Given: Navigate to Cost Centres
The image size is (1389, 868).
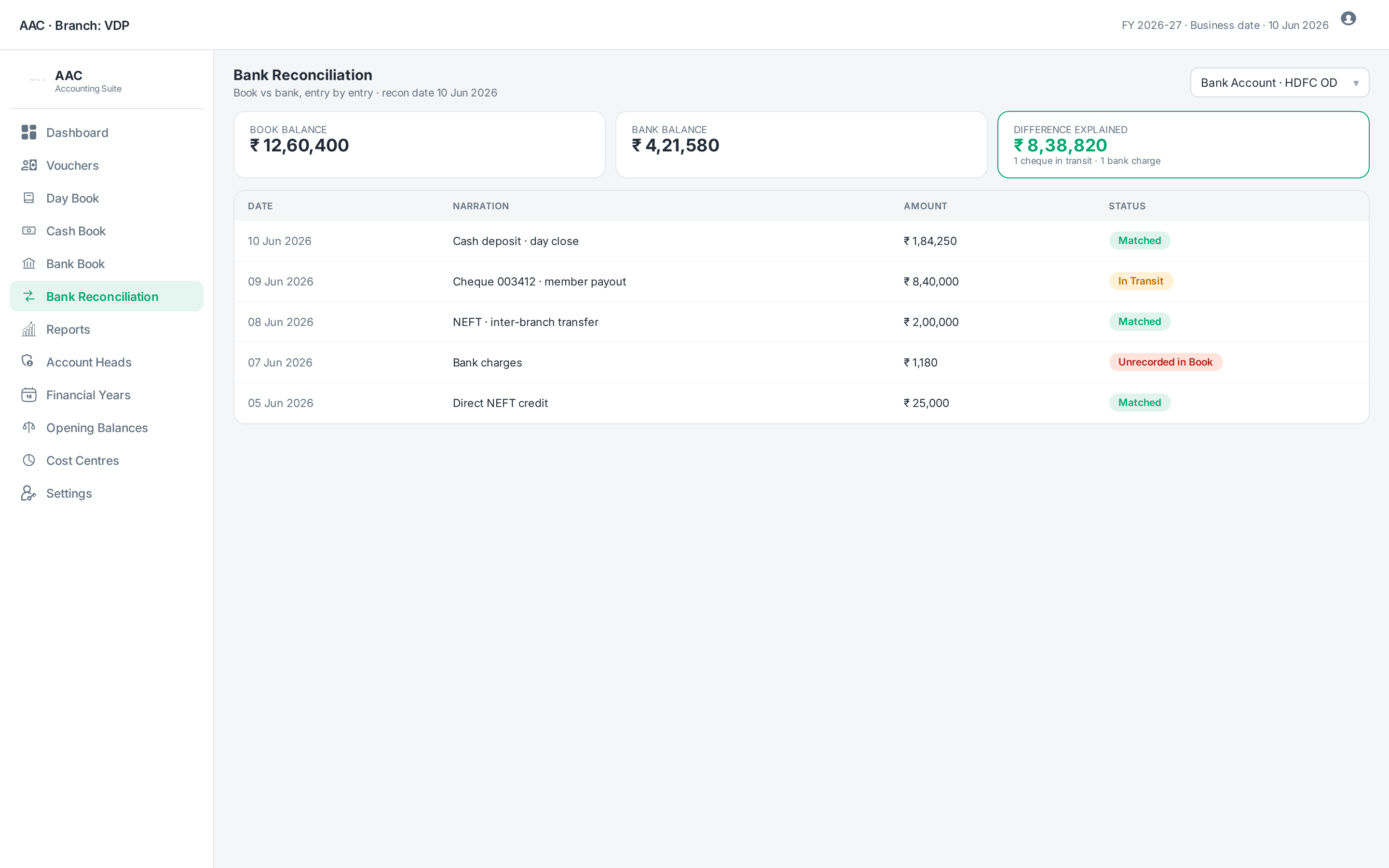Looking at the screenshot, I should click(x=107, y=461).
